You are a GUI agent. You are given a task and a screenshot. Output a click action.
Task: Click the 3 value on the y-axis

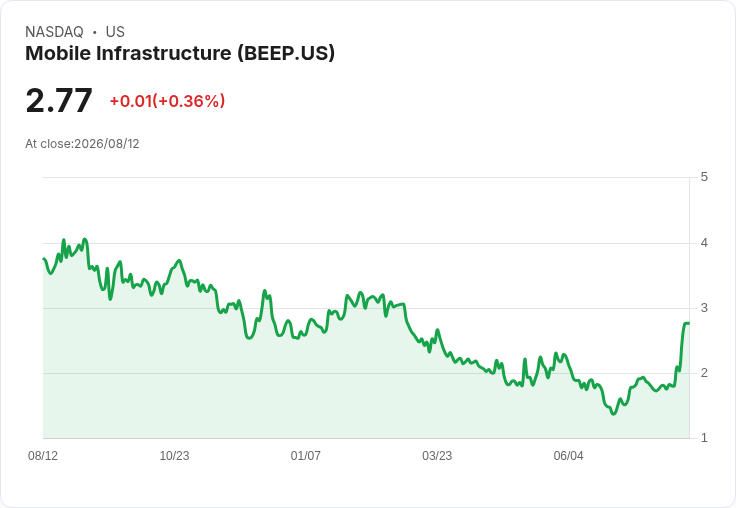click(704, 308)
